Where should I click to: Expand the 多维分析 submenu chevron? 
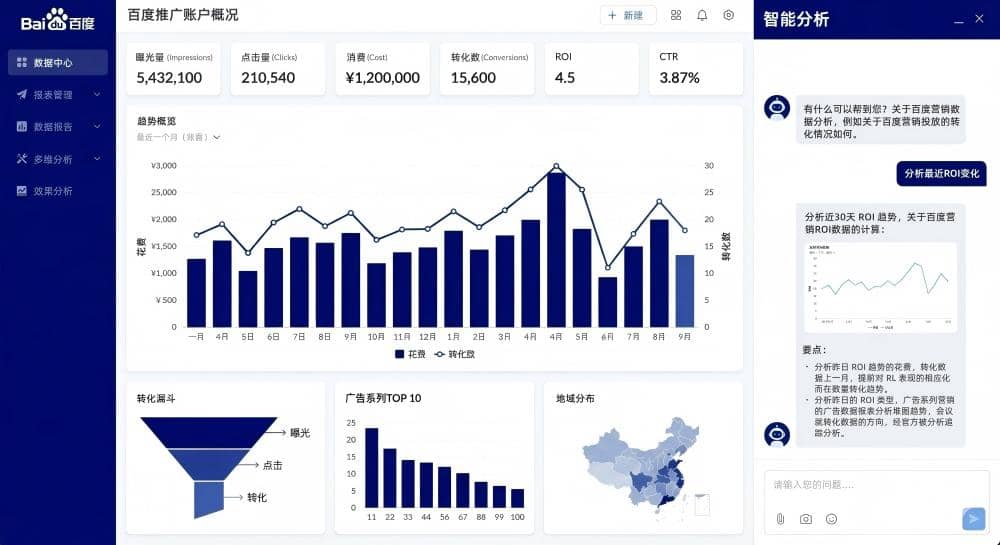tap(97, 159)
